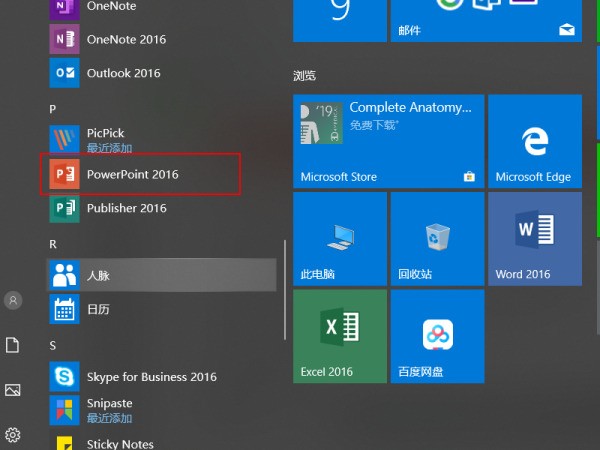Open Settings via the gear icon

pyautogui.click(x=13, y=435)
